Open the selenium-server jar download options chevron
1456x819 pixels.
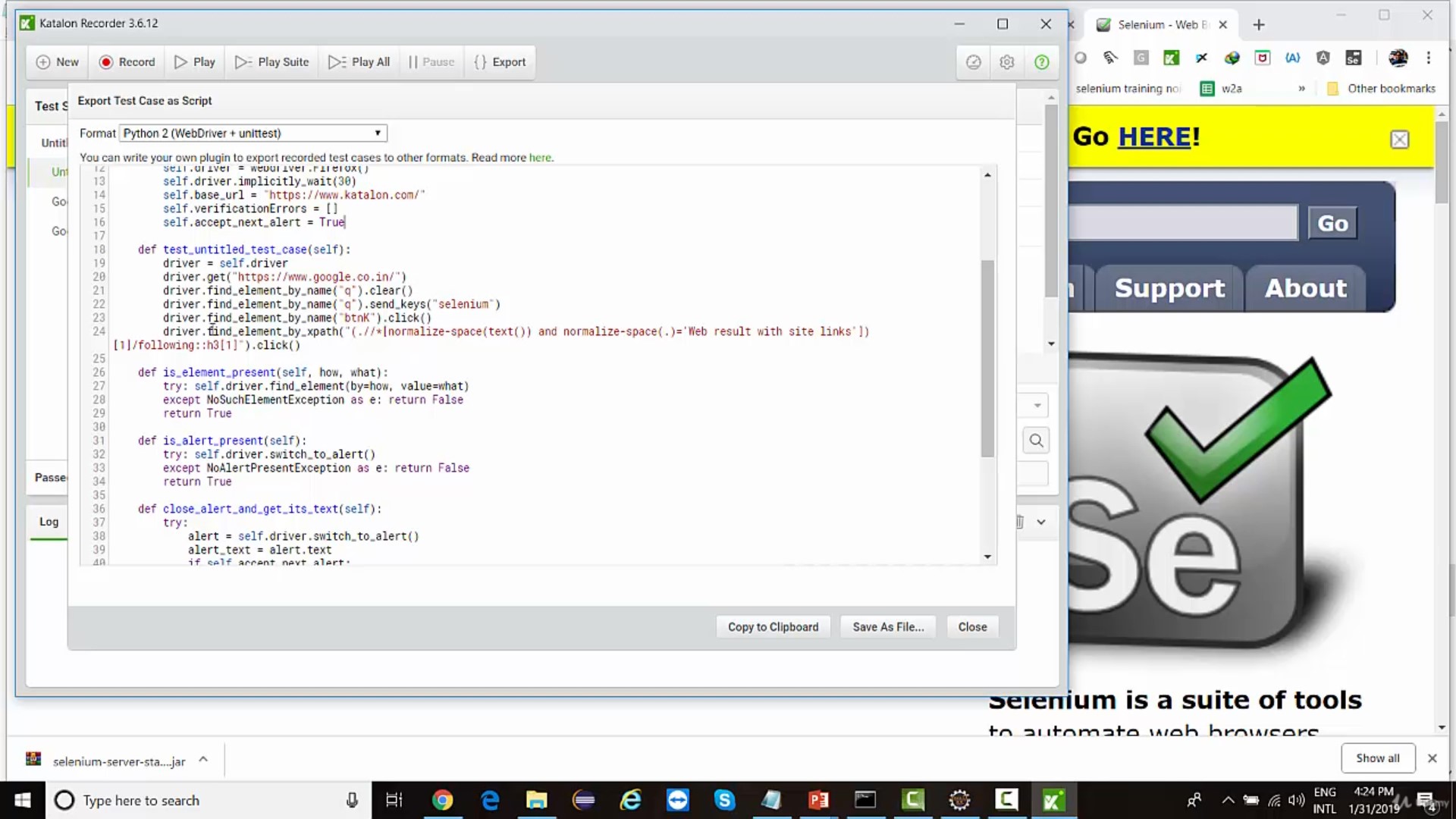203,759
